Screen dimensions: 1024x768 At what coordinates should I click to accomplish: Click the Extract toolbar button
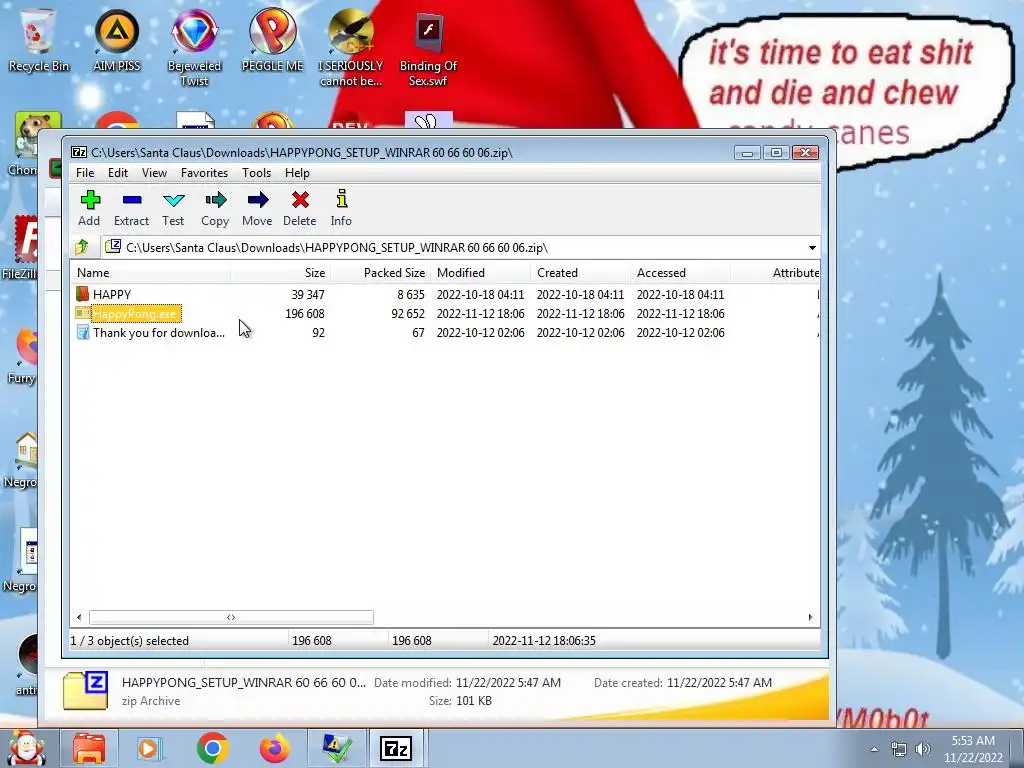tap(131, 208)
